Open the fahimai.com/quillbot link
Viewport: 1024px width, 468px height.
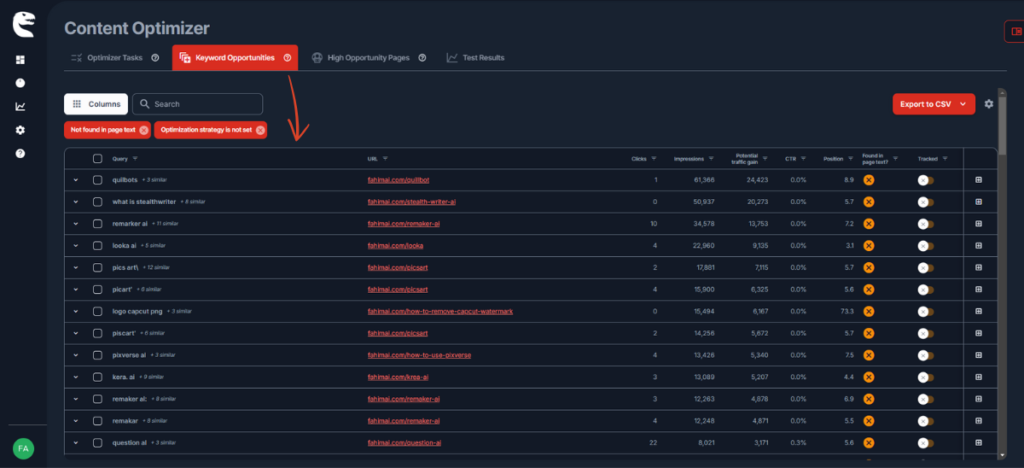[x=398, y=179]
